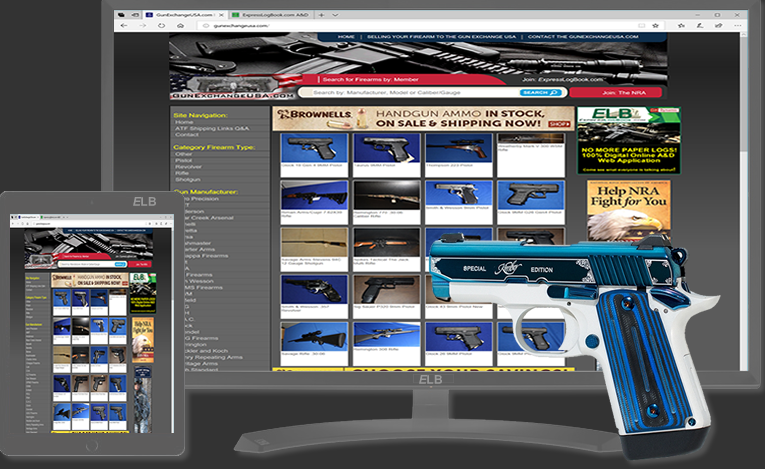Open the Glock 19 Gen 4 9MM Pistol listing
The image size is (765, 469).
[314, 155]
